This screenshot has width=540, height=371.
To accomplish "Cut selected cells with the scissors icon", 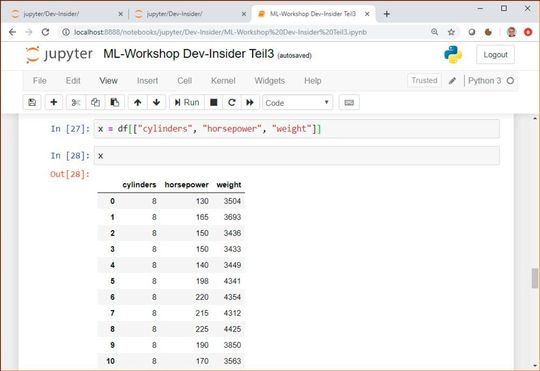I will (x=76, y=102).
